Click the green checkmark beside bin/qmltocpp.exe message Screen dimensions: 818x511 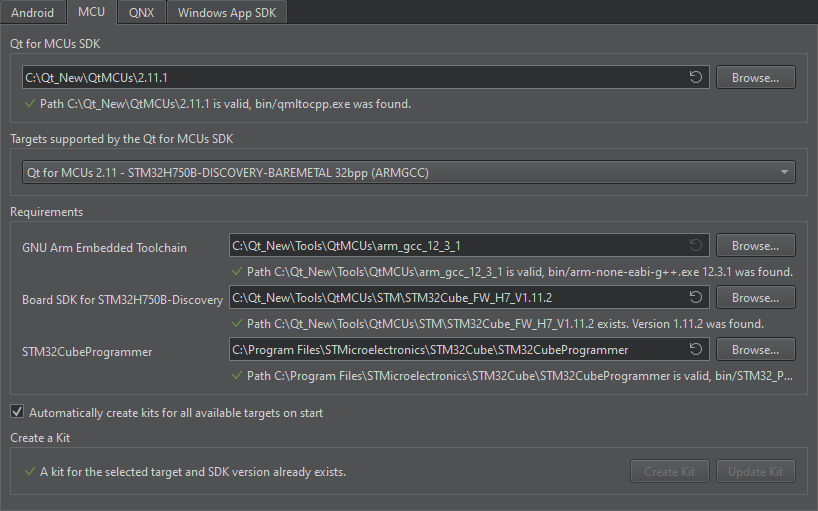click(x=30, y=104)
